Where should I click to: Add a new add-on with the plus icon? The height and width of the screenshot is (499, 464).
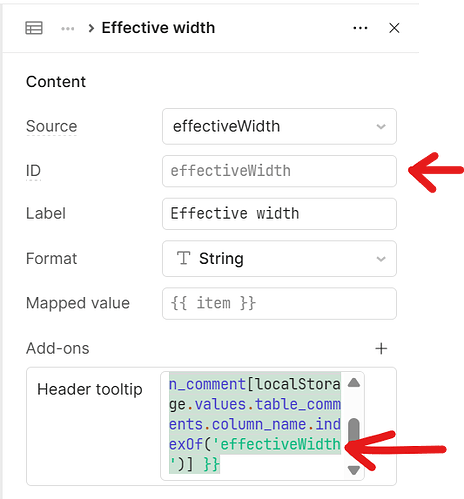381,349
